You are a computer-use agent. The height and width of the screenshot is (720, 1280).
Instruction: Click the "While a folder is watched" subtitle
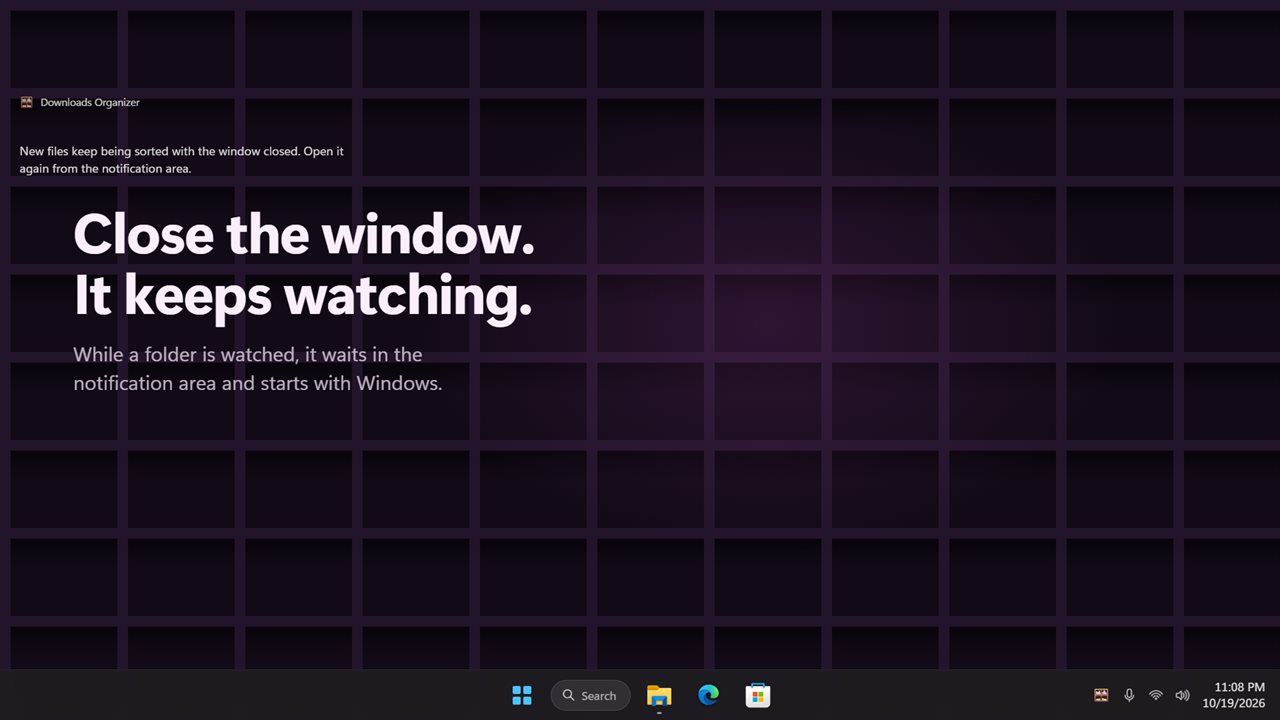(x=257, y=368)
